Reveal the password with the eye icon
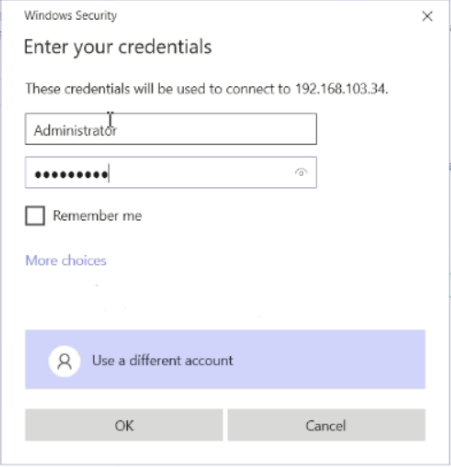 301,172
